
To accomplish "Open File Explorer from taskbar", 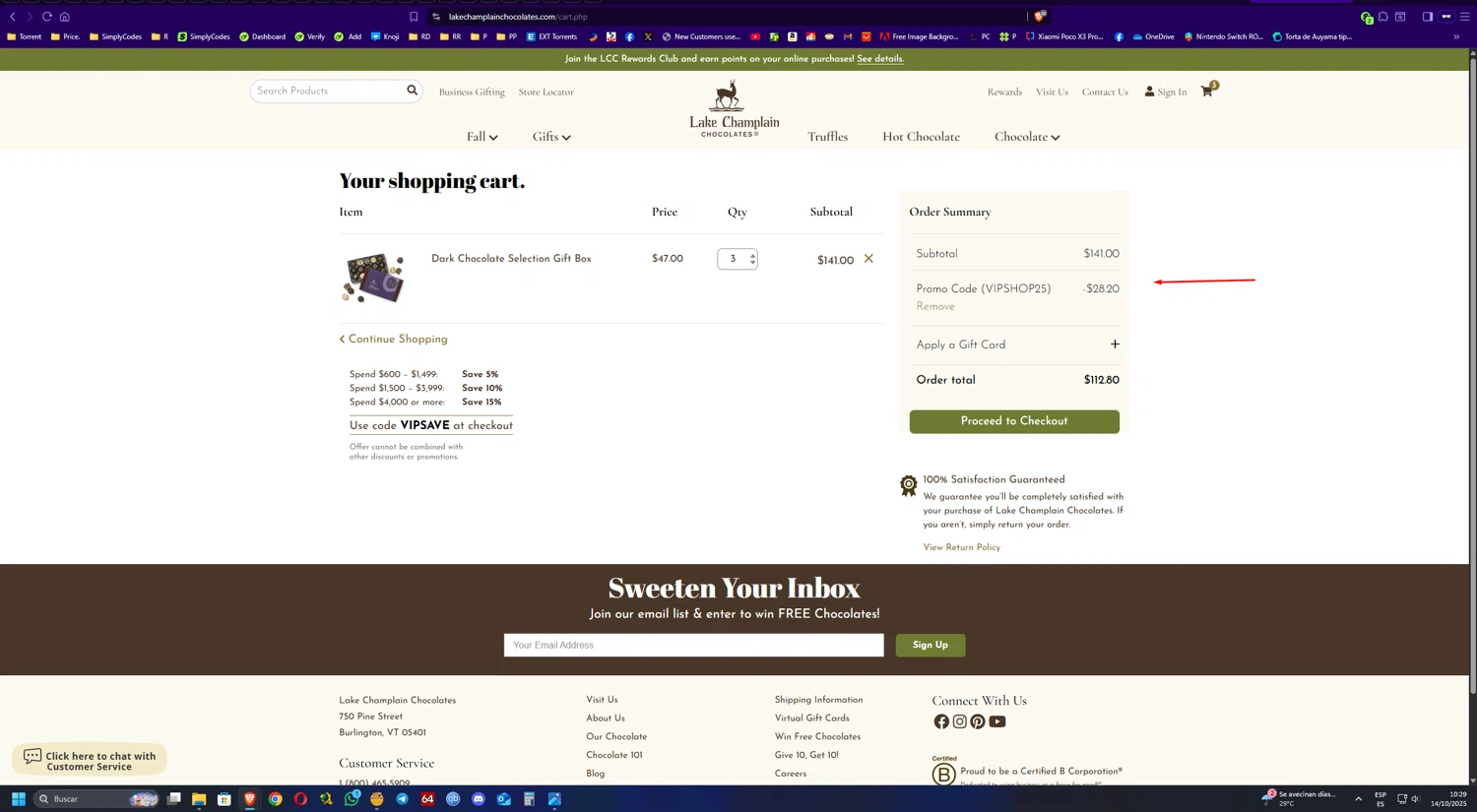I will [199, 799].
